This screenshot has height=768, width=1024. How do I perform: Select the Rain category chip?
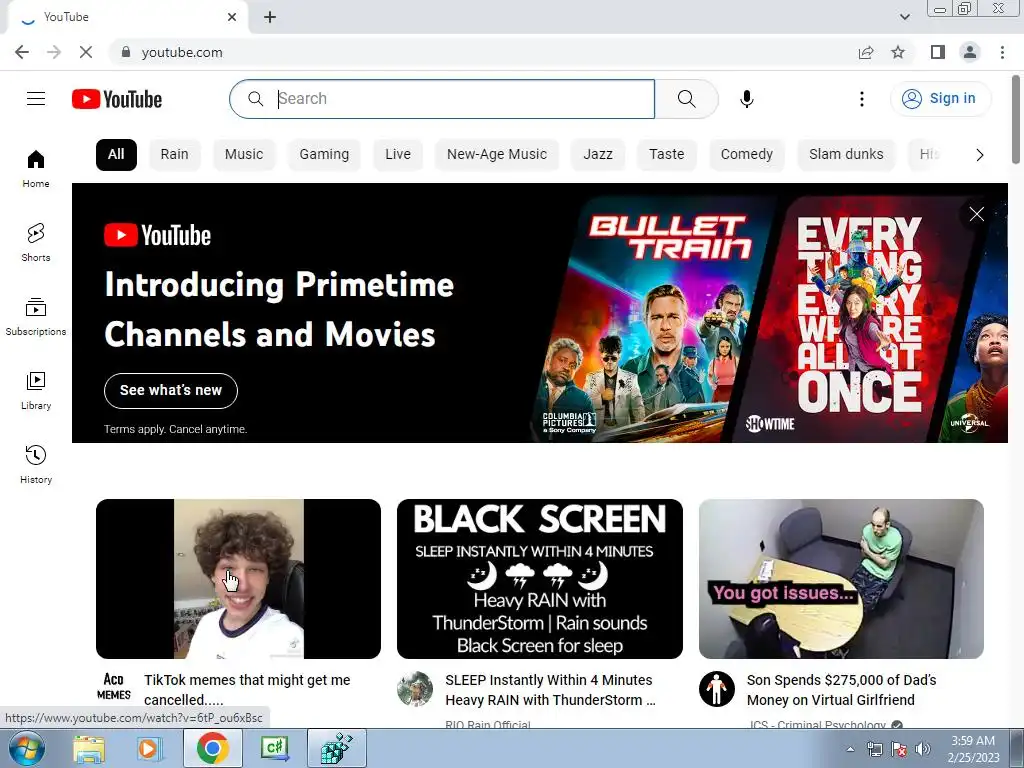[174, 155]
